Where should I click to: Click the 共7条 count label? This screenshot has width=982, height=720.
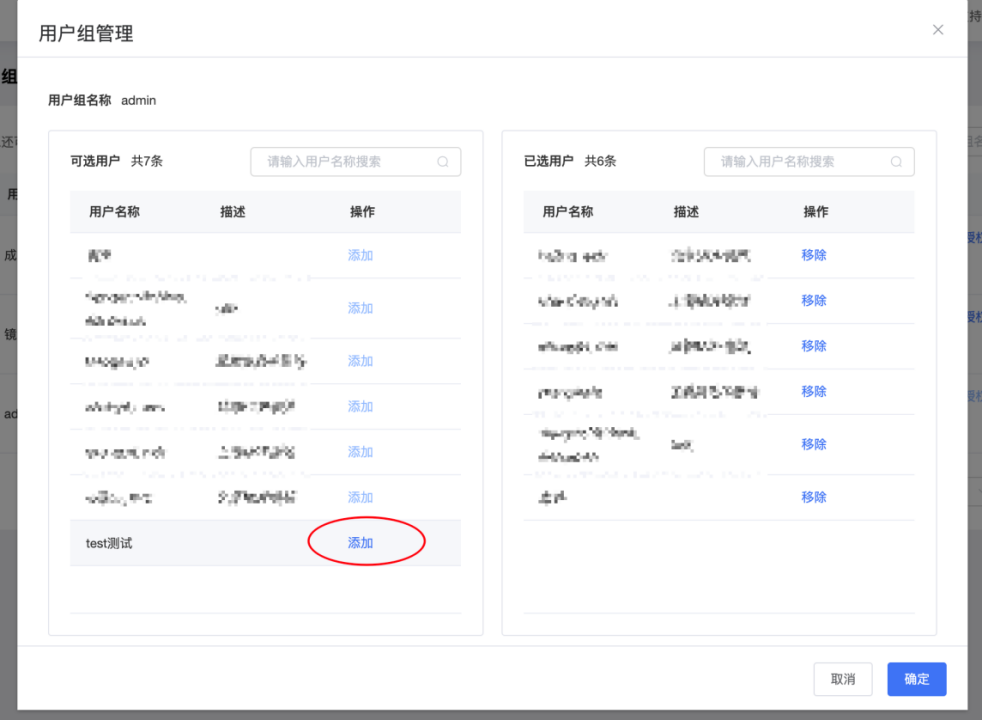147,162
